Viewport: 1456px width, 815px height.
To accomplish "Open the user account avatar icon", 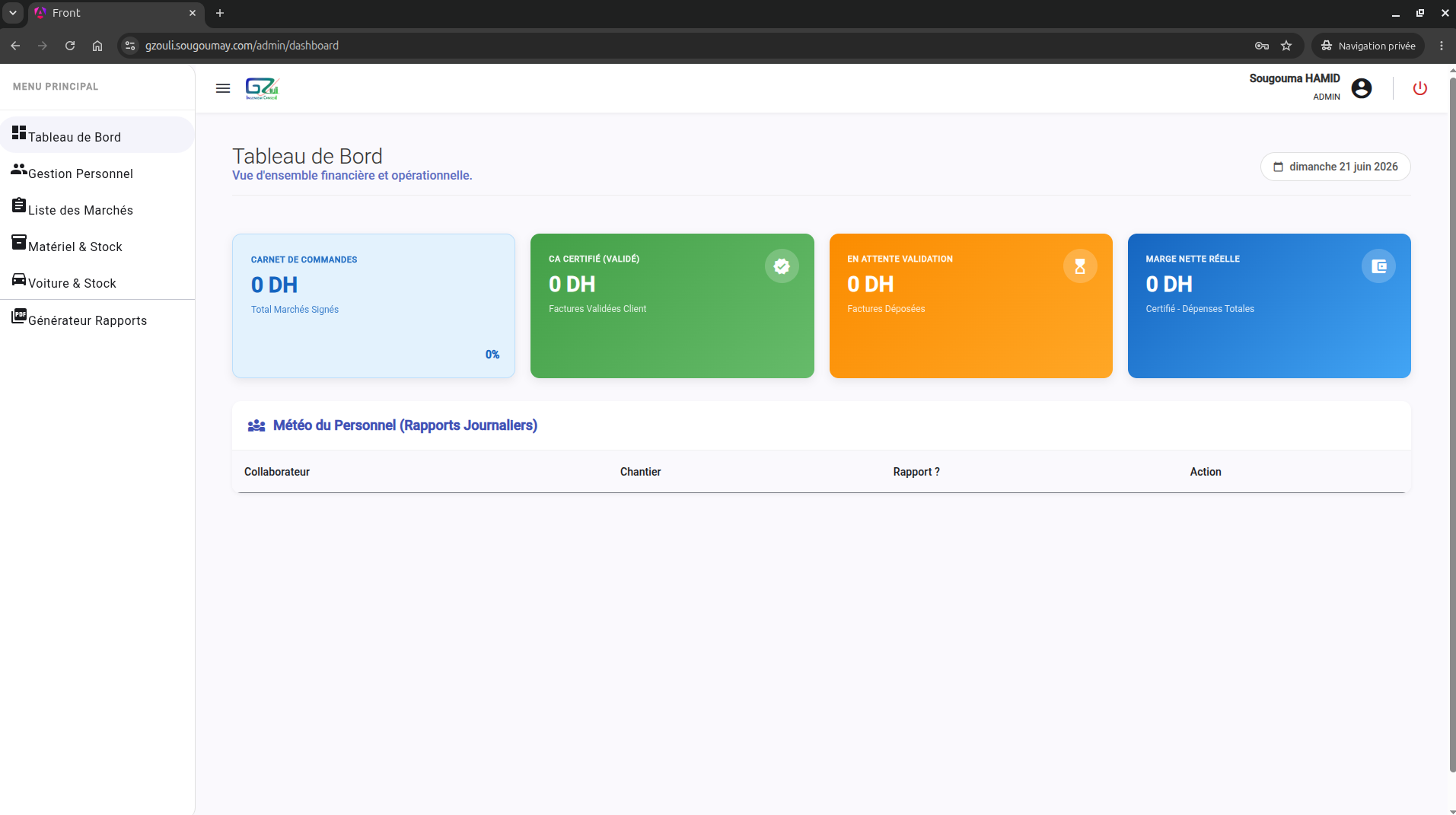I will (1362, 88).
